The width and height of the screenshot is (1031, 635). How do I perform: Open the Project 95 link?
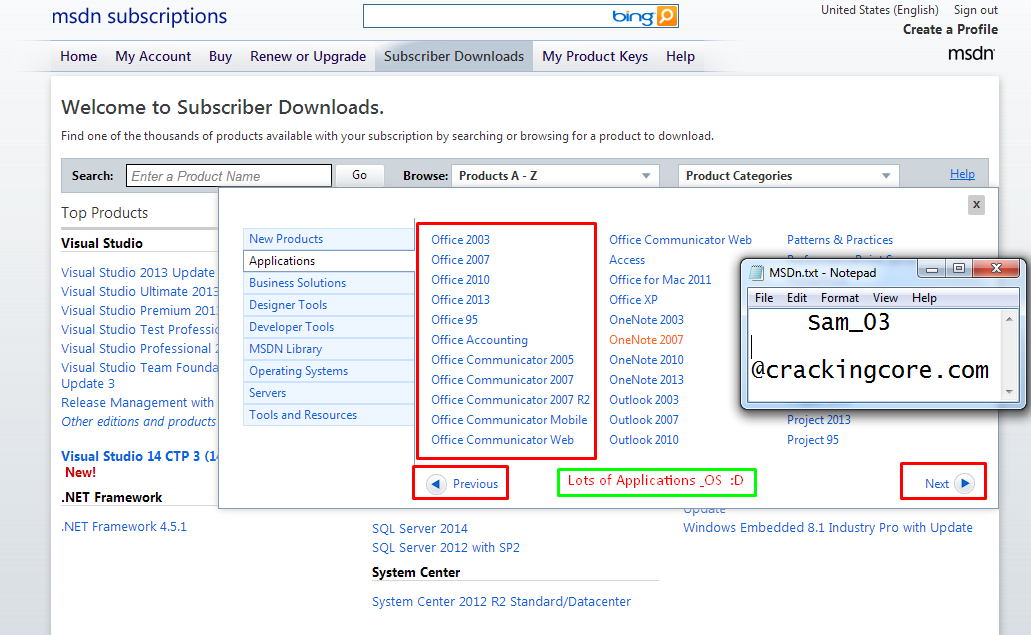click(x=813, y=440)
